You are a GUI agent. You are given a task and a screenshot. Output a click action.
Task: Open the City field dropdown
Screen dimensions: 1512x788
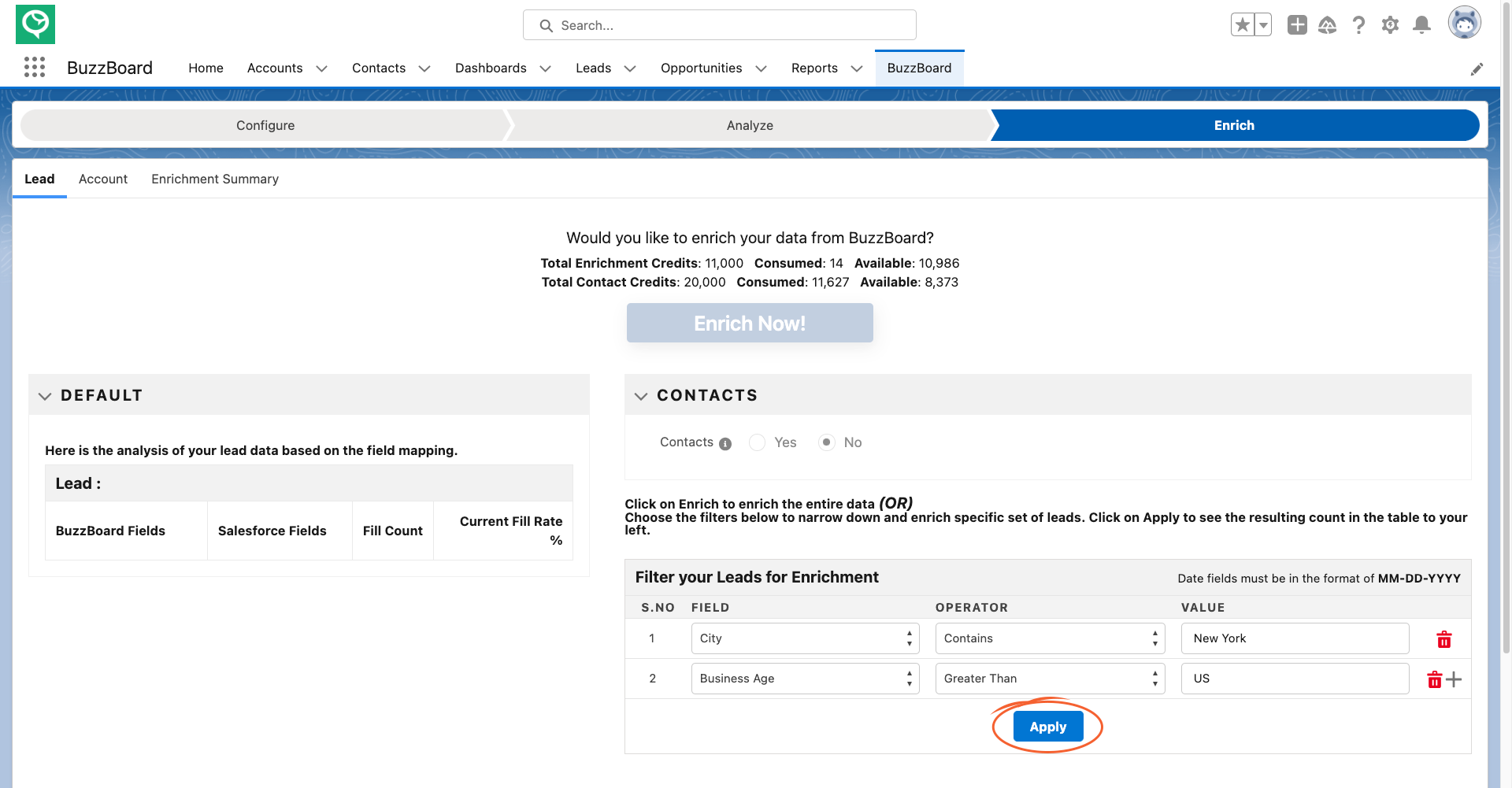tap(805, 638)
